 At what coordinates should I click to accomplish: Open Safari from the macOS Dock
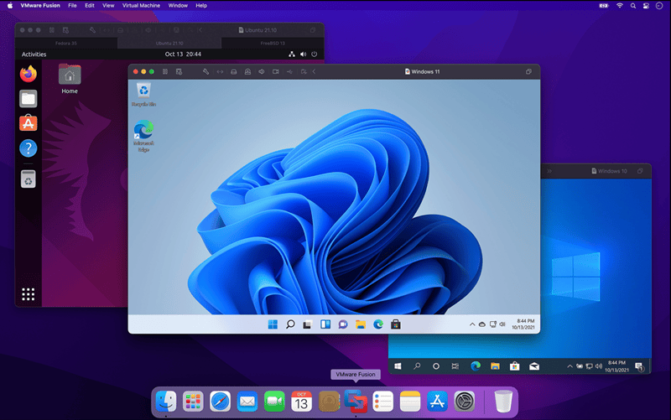pos(220,402)
